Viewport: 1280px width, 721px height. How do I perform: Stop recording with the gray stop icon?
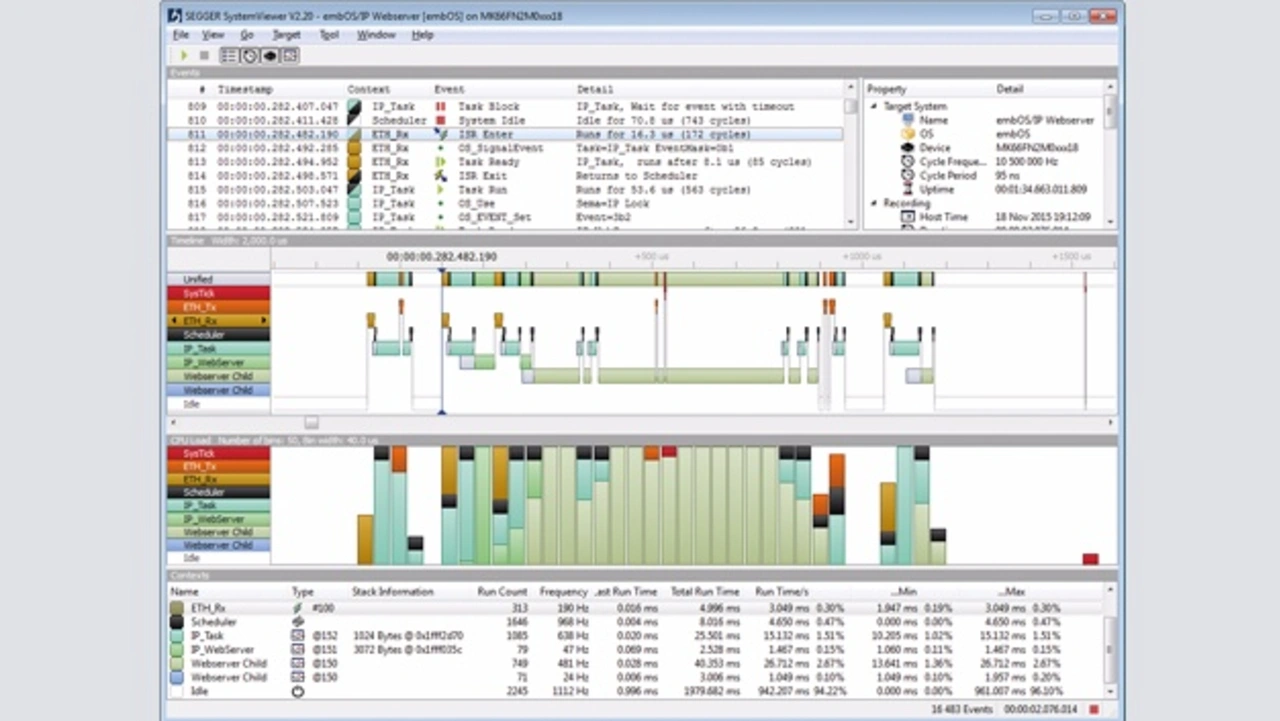(x=205, y=56)
